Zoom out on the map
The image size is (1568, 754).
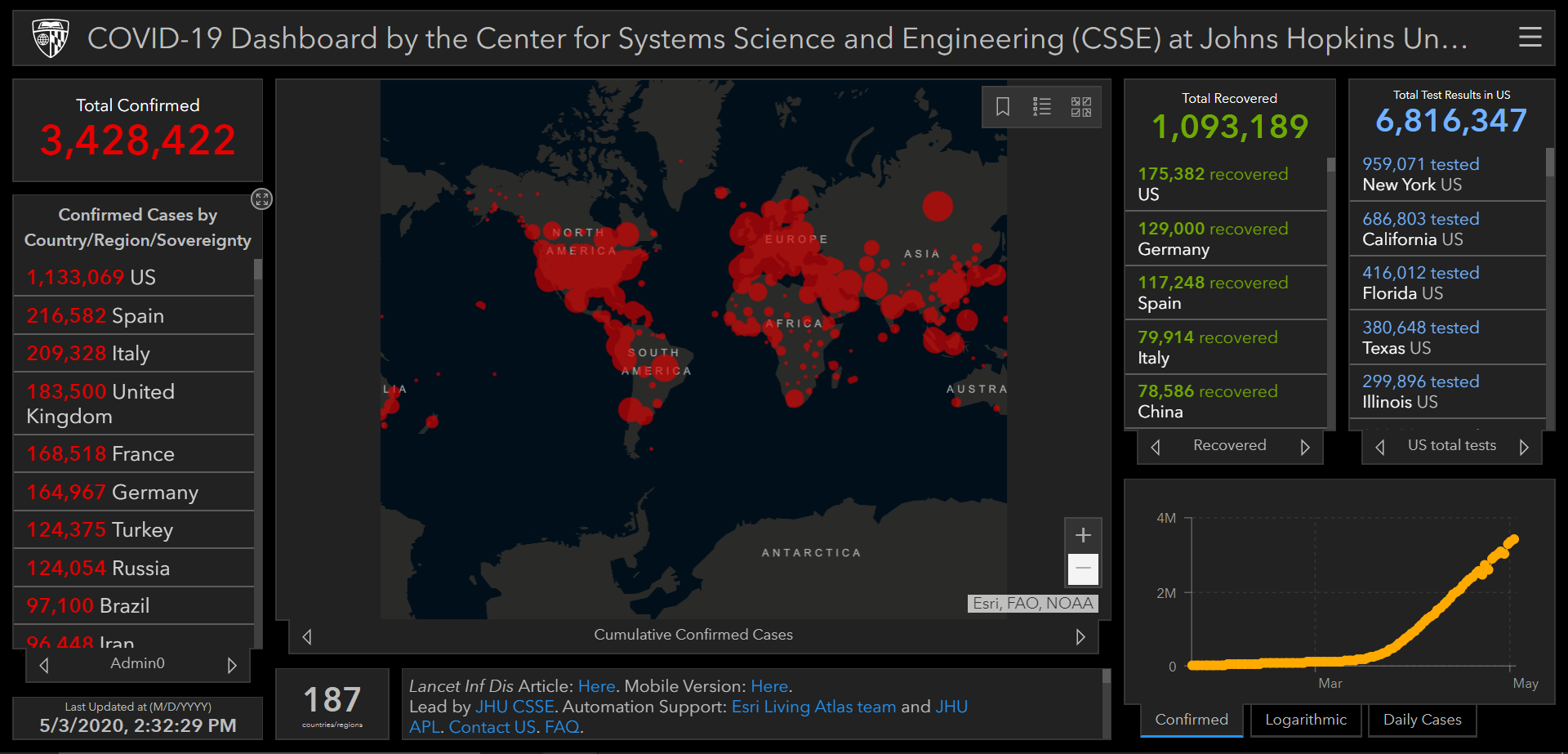(1083, 569)
